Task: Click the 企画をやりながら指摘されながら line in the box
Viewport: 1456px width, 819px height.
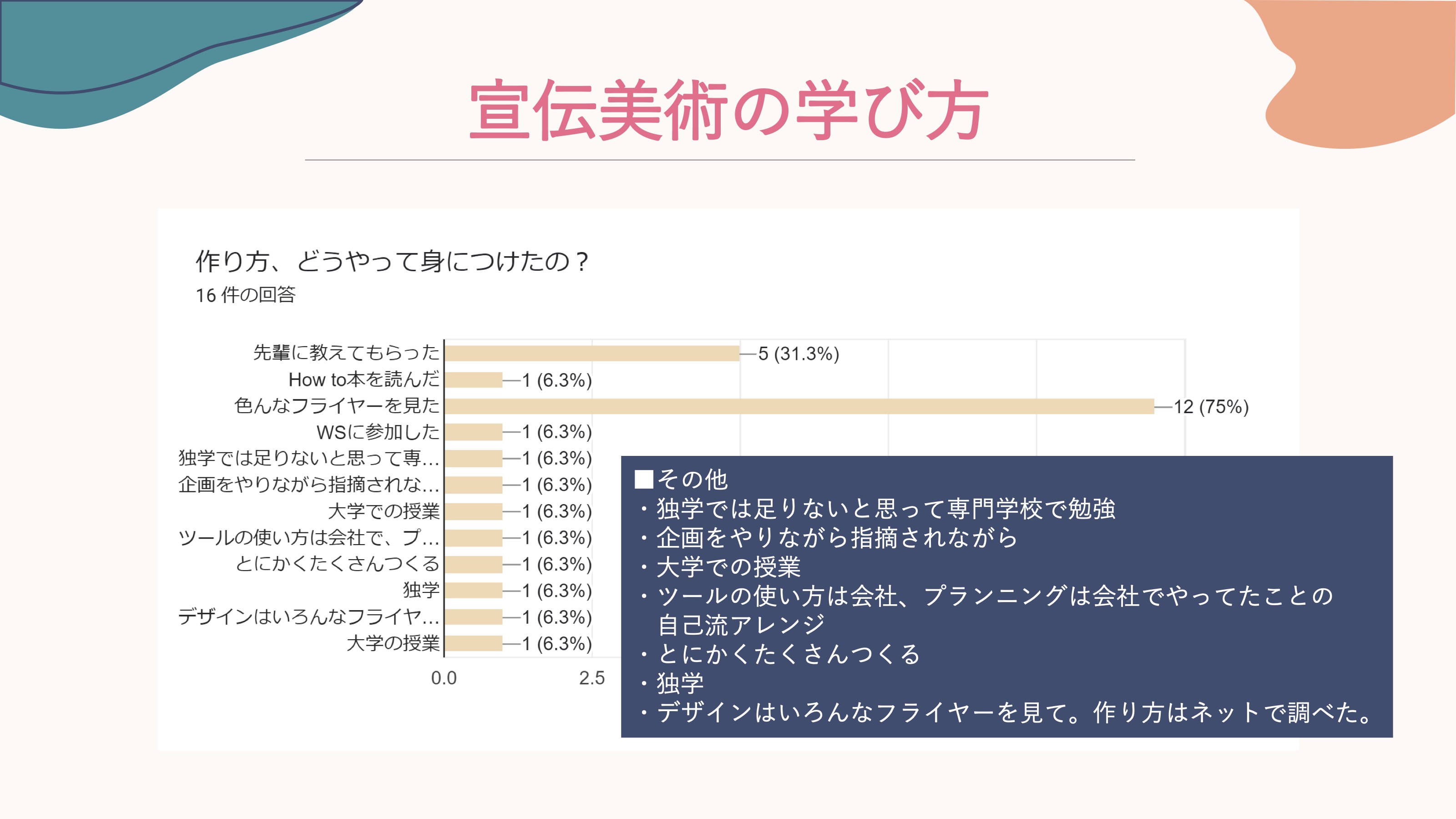Action: click(837, 537)
